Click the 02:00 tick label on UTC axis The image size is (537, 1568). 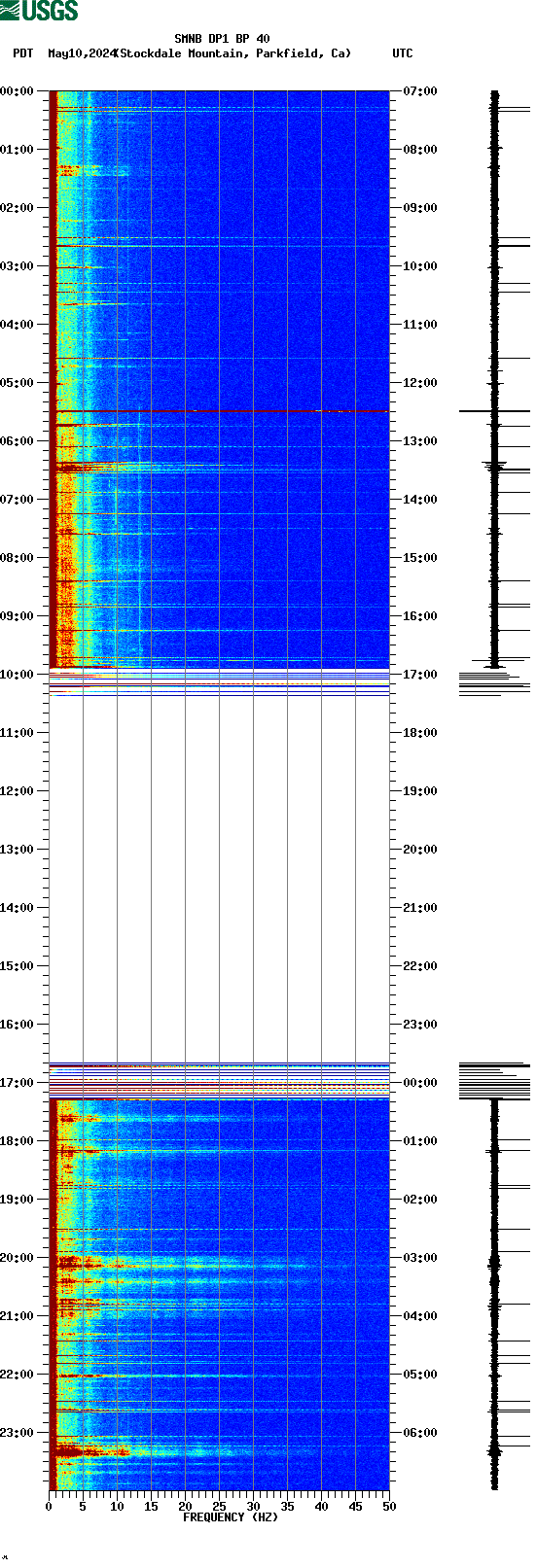420,1200
